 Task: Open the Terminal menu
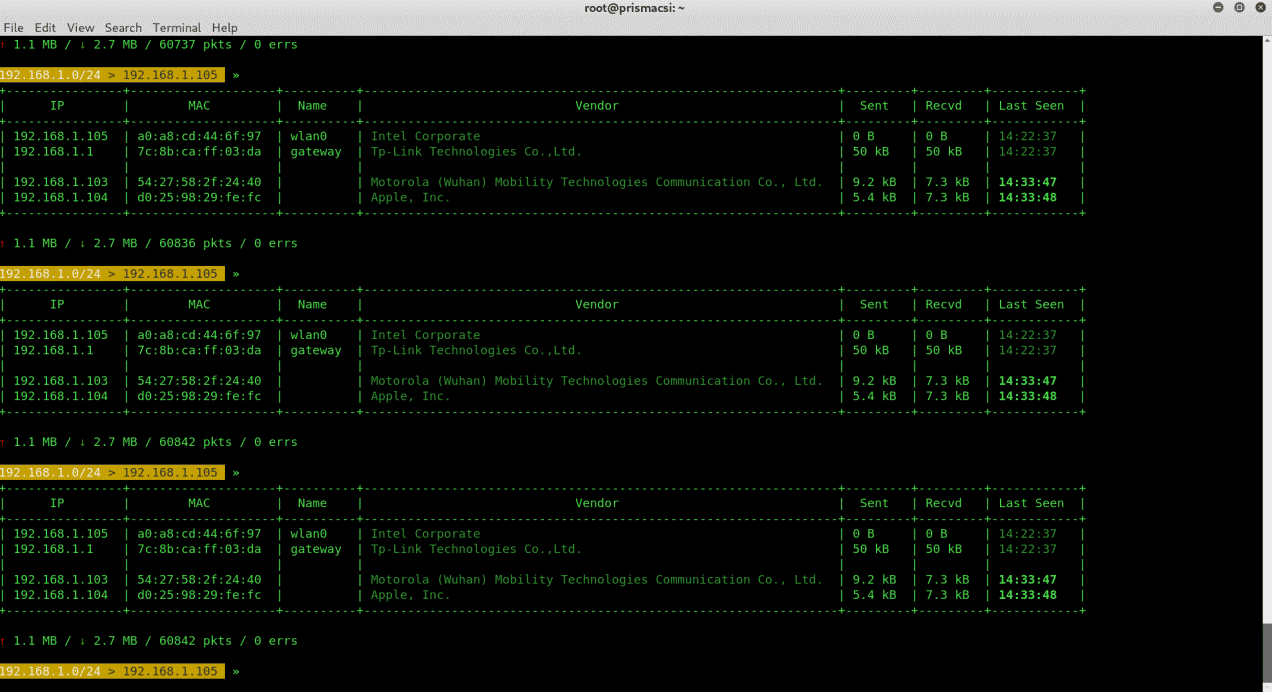point(176,27)
